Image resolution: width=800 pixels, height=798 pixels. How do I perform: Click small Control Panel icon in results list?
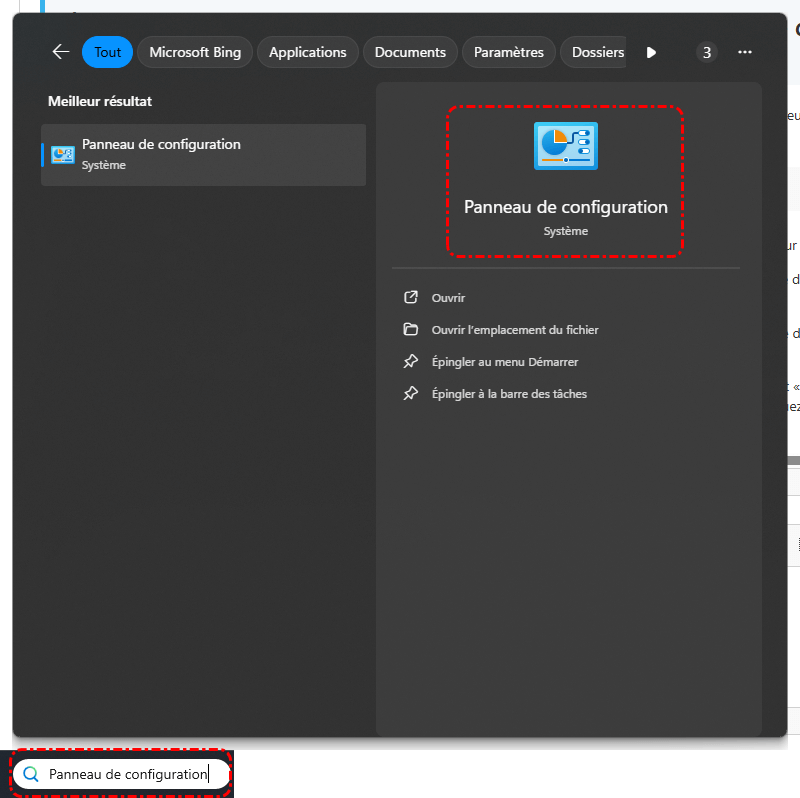click(63, 154)
